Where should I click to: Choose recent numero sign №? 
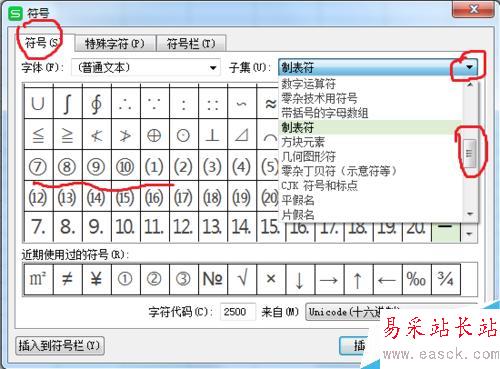pyautogui.click(x=213, y=279)
